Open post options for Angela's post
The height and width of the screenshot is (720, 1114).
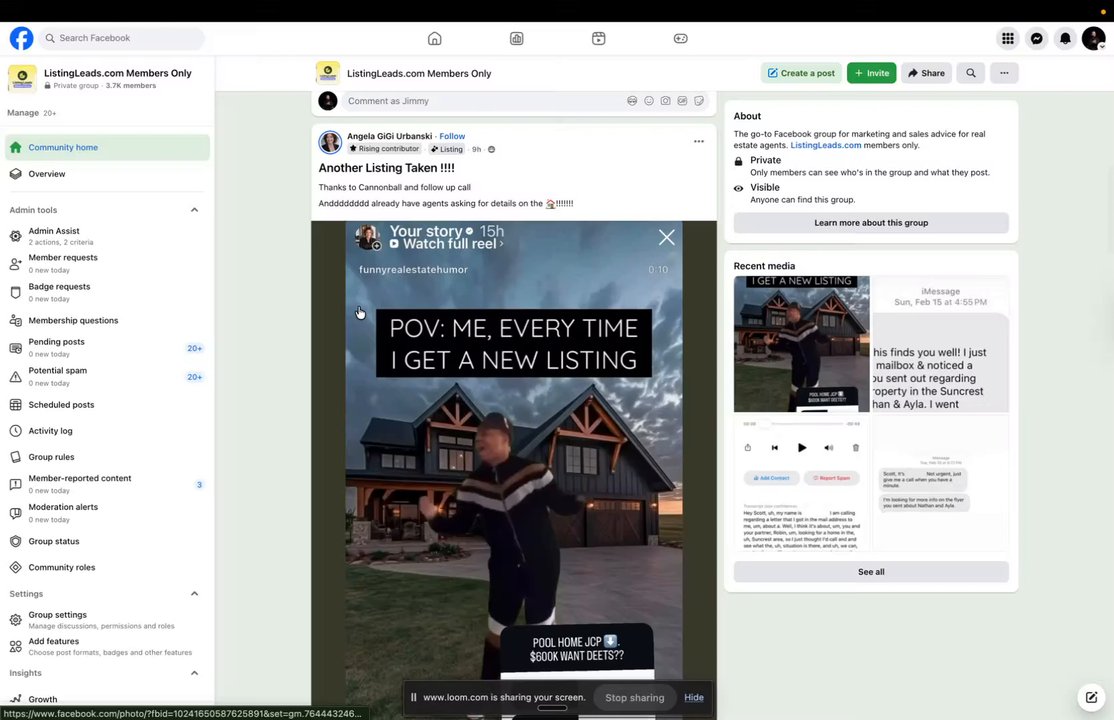698,141
